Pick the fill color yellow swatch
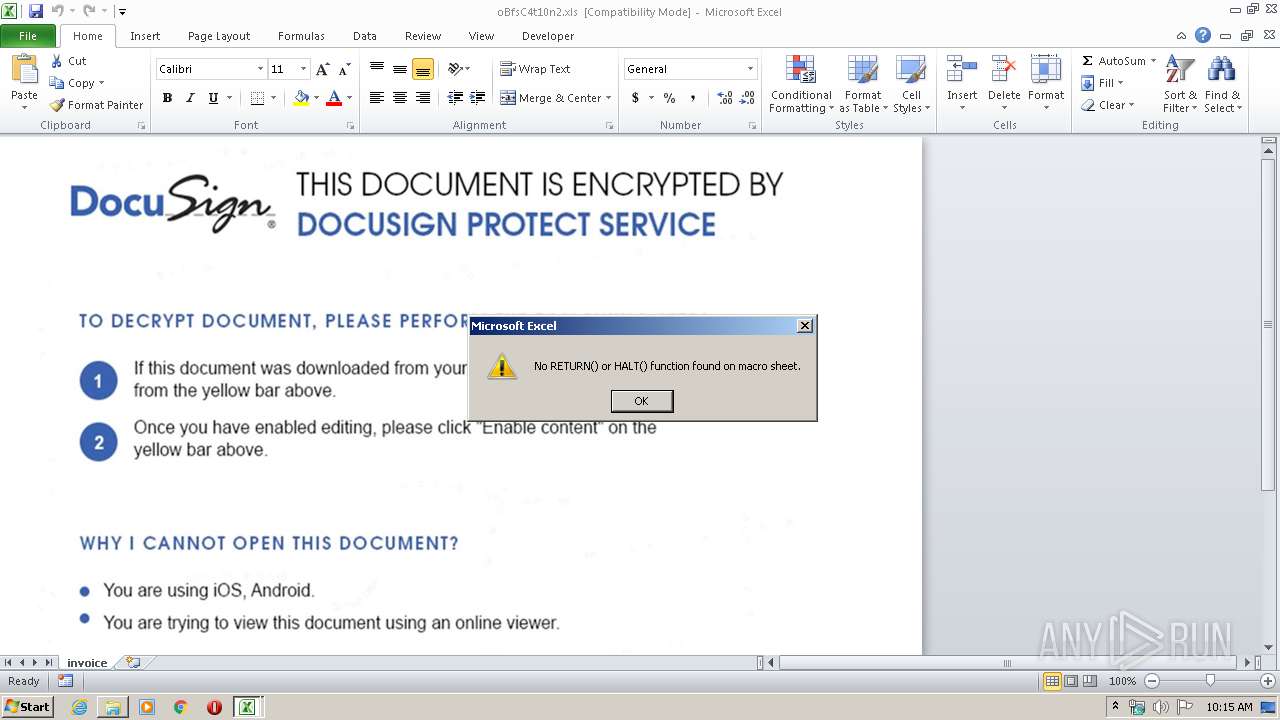This screenshot has width=1280, height=720. pyautogui.click(x=301, y=98)
